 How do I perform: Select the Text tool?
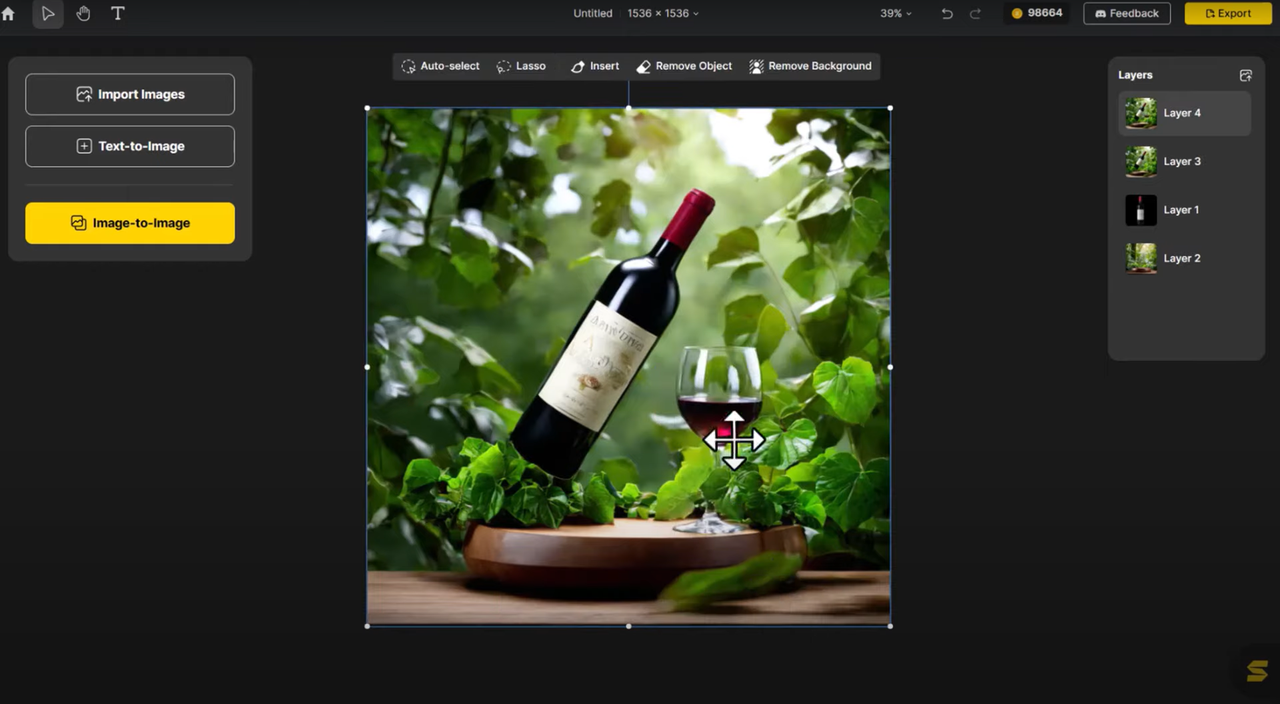[117, 13]
